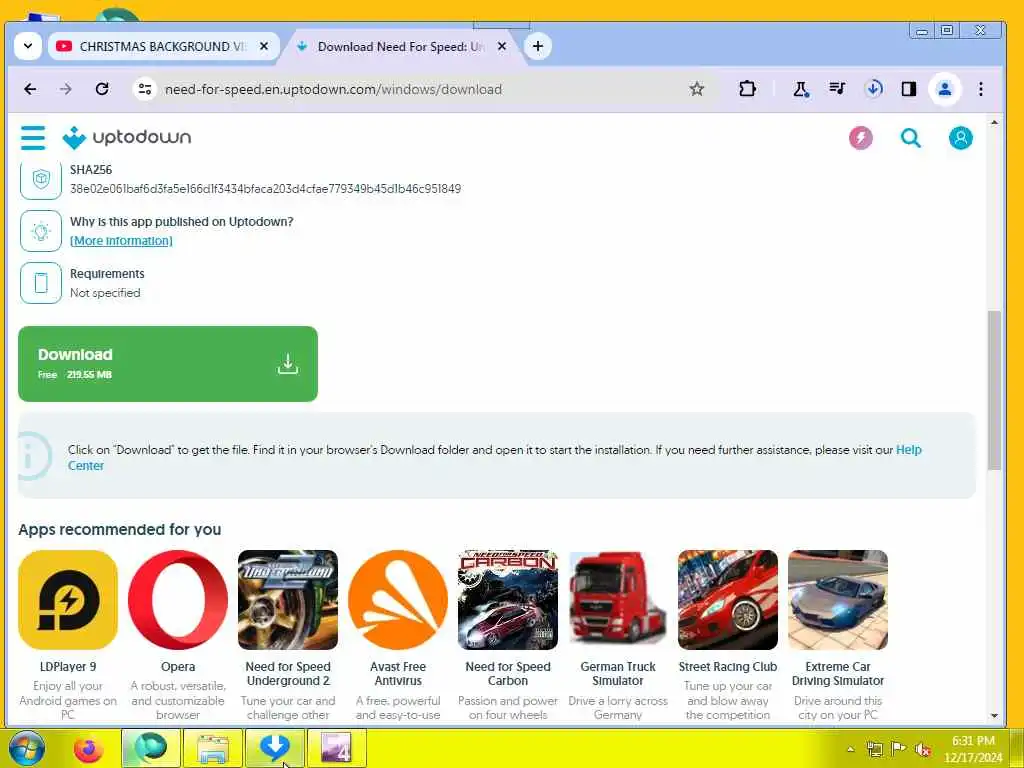Viewport: 1024px width, 768px height.
Task: Click Street Racing Club title text
Action: [728, 667]
